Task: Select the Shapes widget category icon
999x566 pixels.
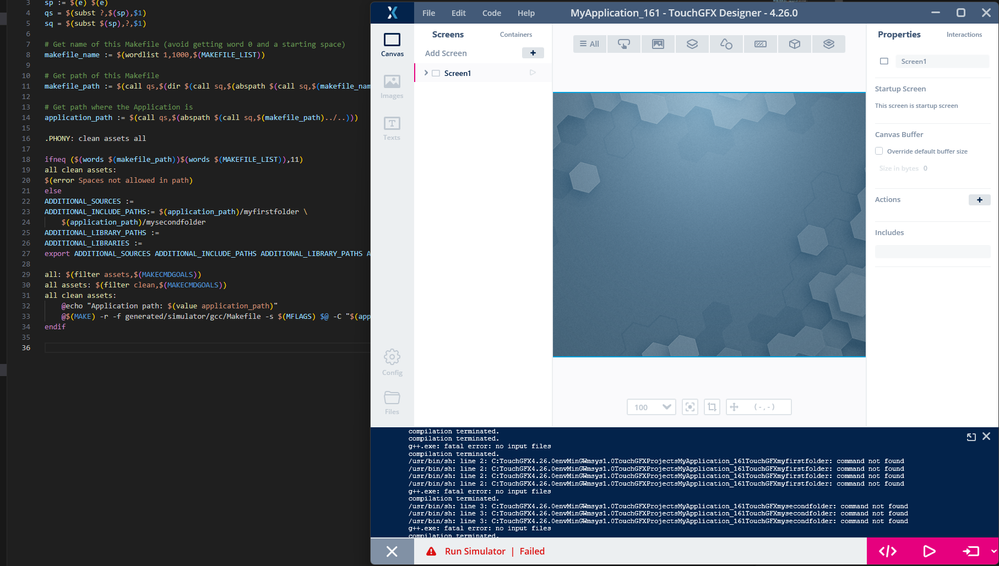Action: tap(726, 44)
